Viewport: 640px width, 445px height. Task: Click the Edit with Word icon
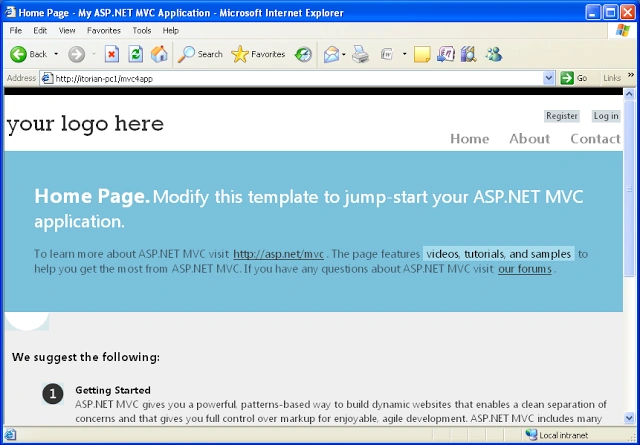(x=387, y=54)
